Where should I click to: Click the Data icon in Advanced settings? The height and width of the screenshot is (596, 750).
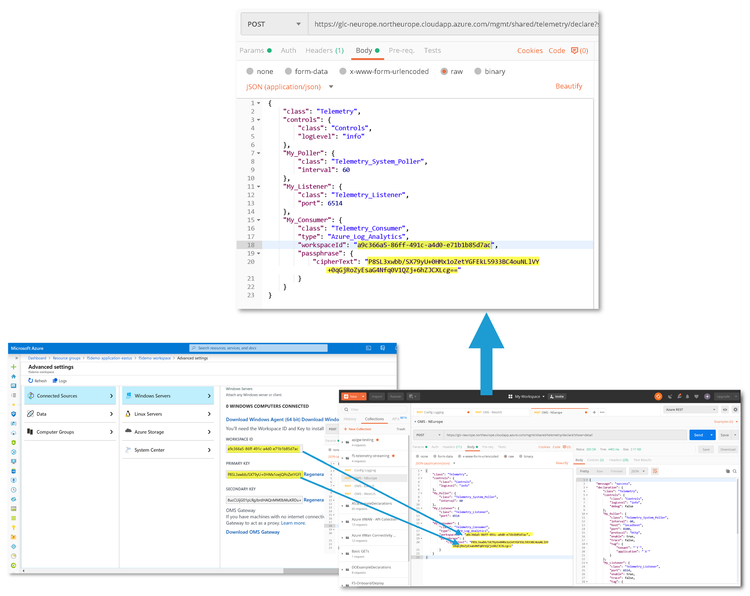(31, 414)
